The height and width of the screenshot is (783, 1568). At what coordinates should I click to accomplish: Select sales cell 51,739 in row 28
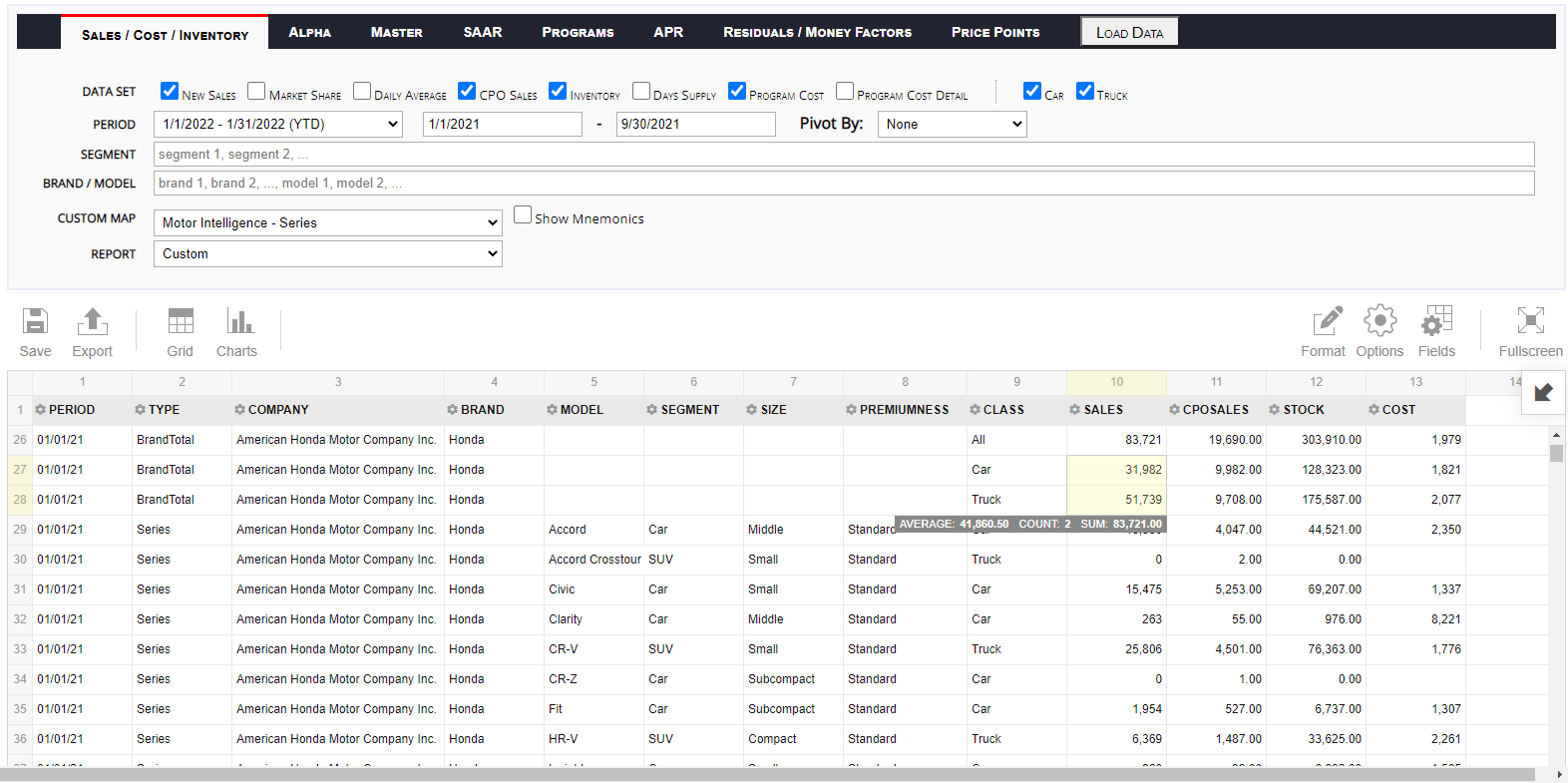[1116, 500]
